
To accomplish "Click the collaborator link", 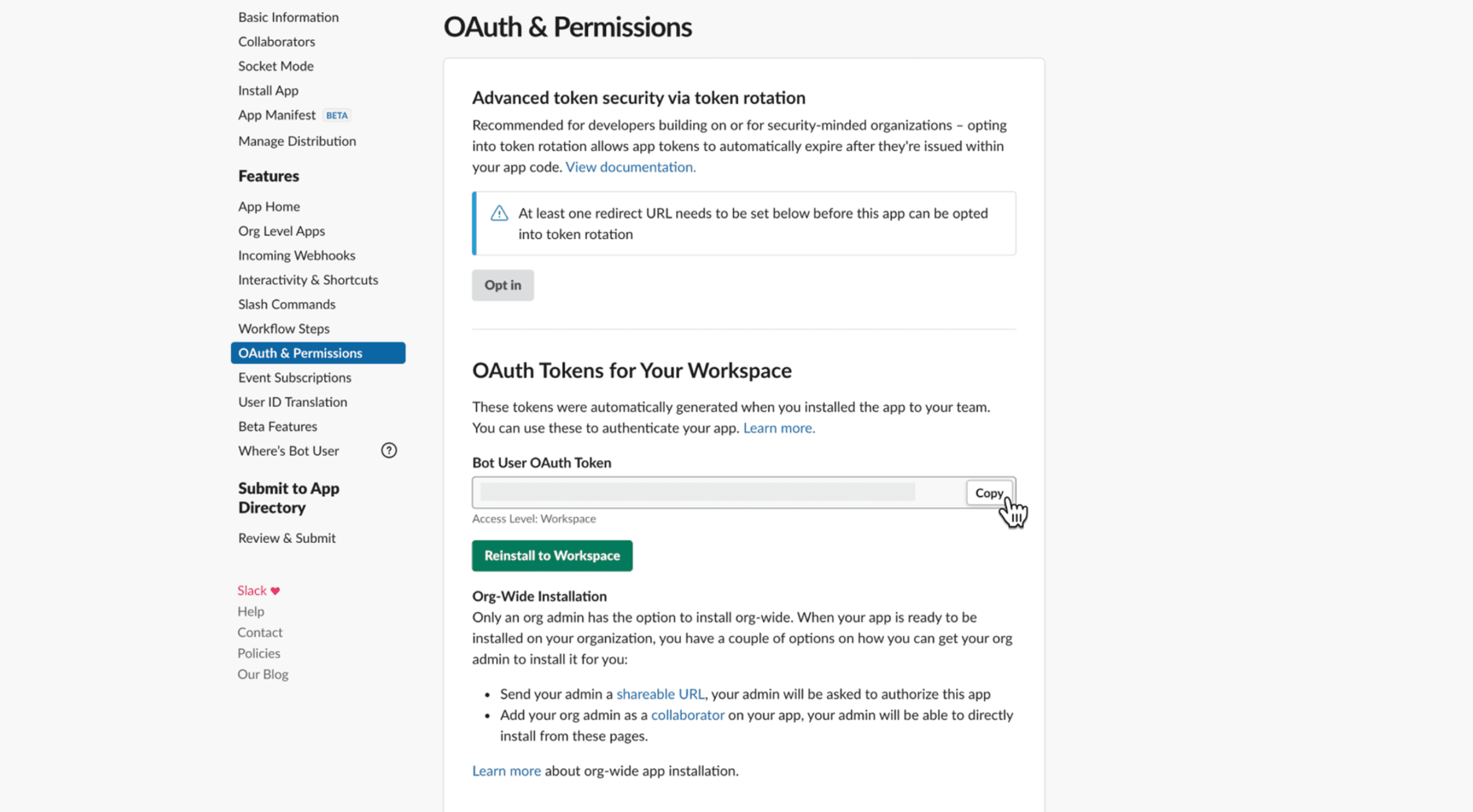I will click(x=688, y=715).
